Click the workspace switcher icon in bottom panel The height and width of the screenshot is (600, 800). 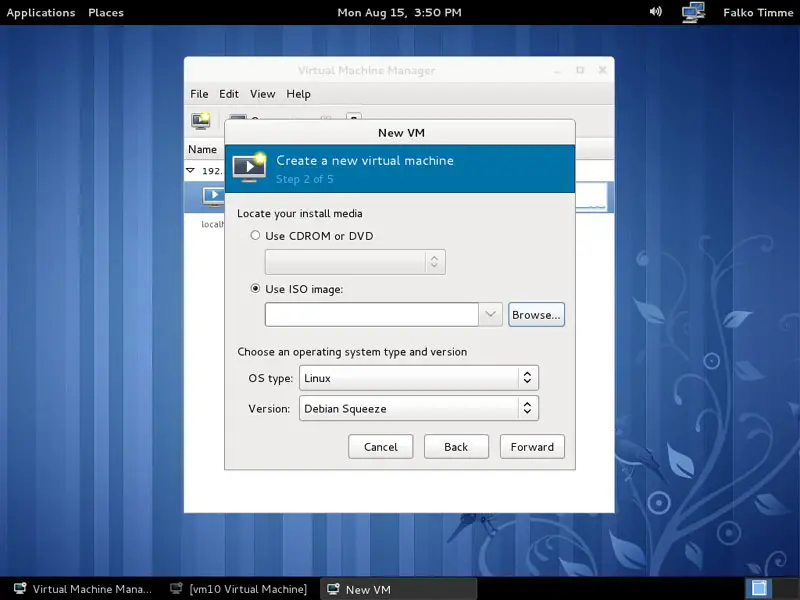point(758,588)
